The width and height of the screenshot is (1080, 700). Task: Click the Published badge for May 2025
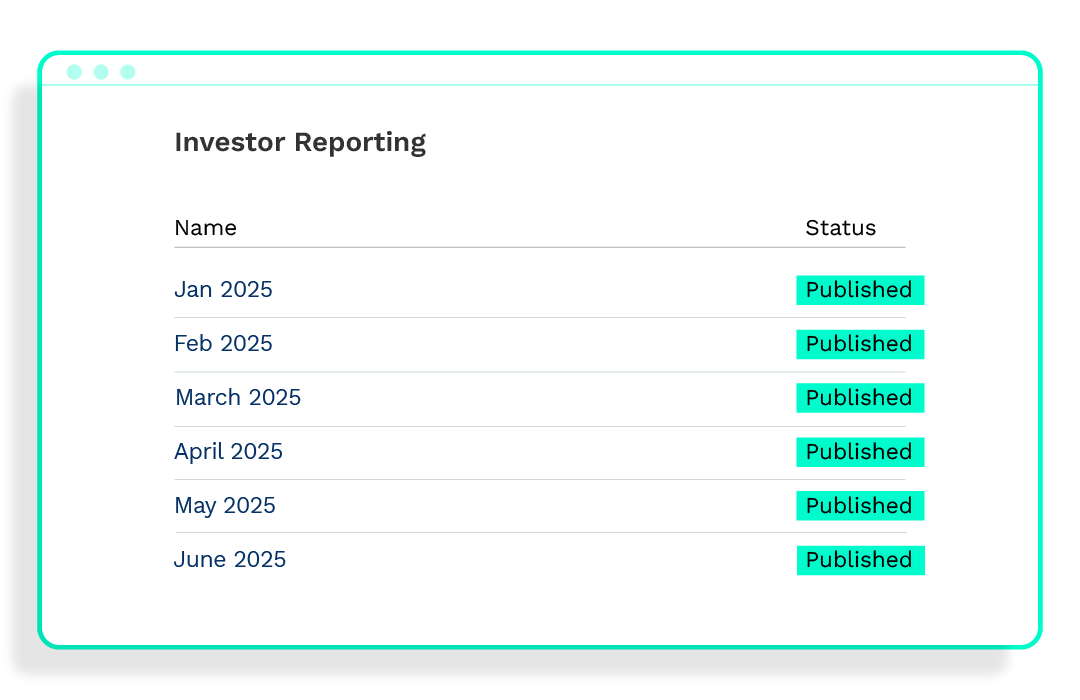(860, 506)
